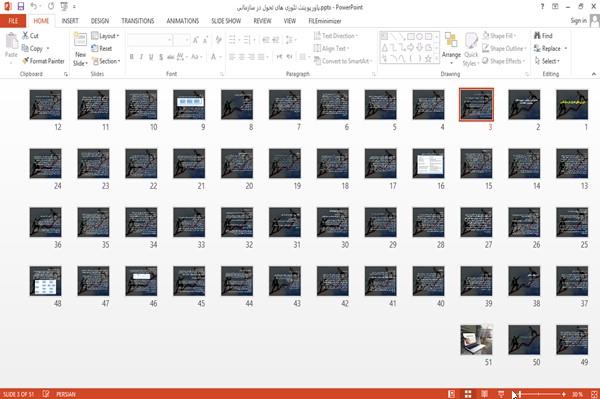Open the font name combo box

click(x=150, y=40)
